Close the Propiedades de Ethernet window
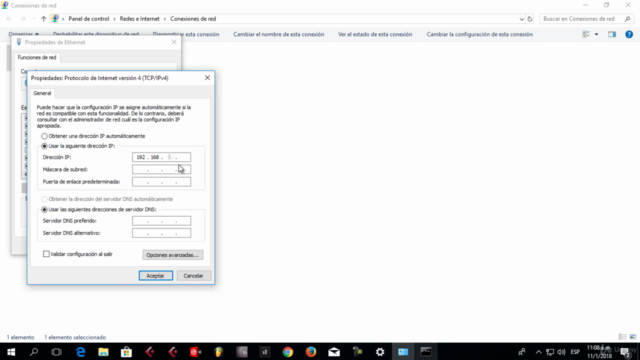 point(174,42)
